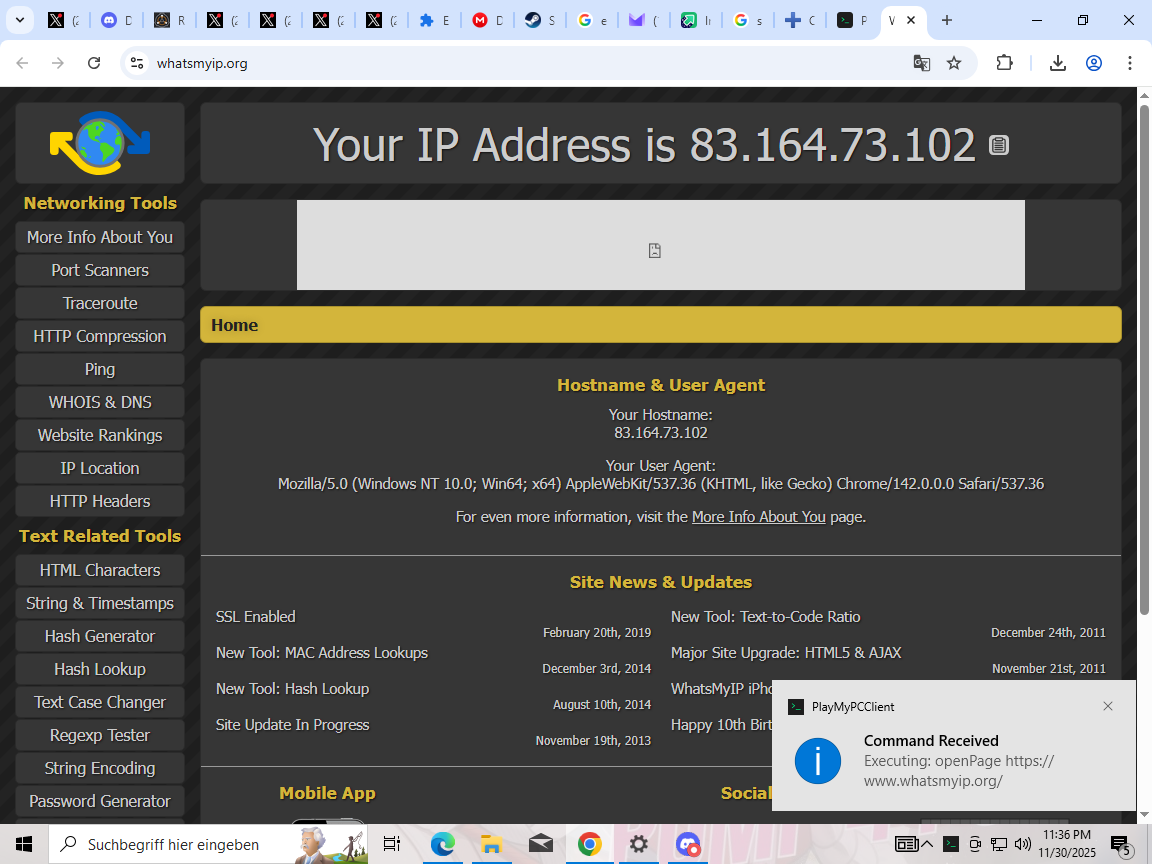Open the Chrome extensions puzzle icon
1152x864 pixels.
pos(1004,63)
